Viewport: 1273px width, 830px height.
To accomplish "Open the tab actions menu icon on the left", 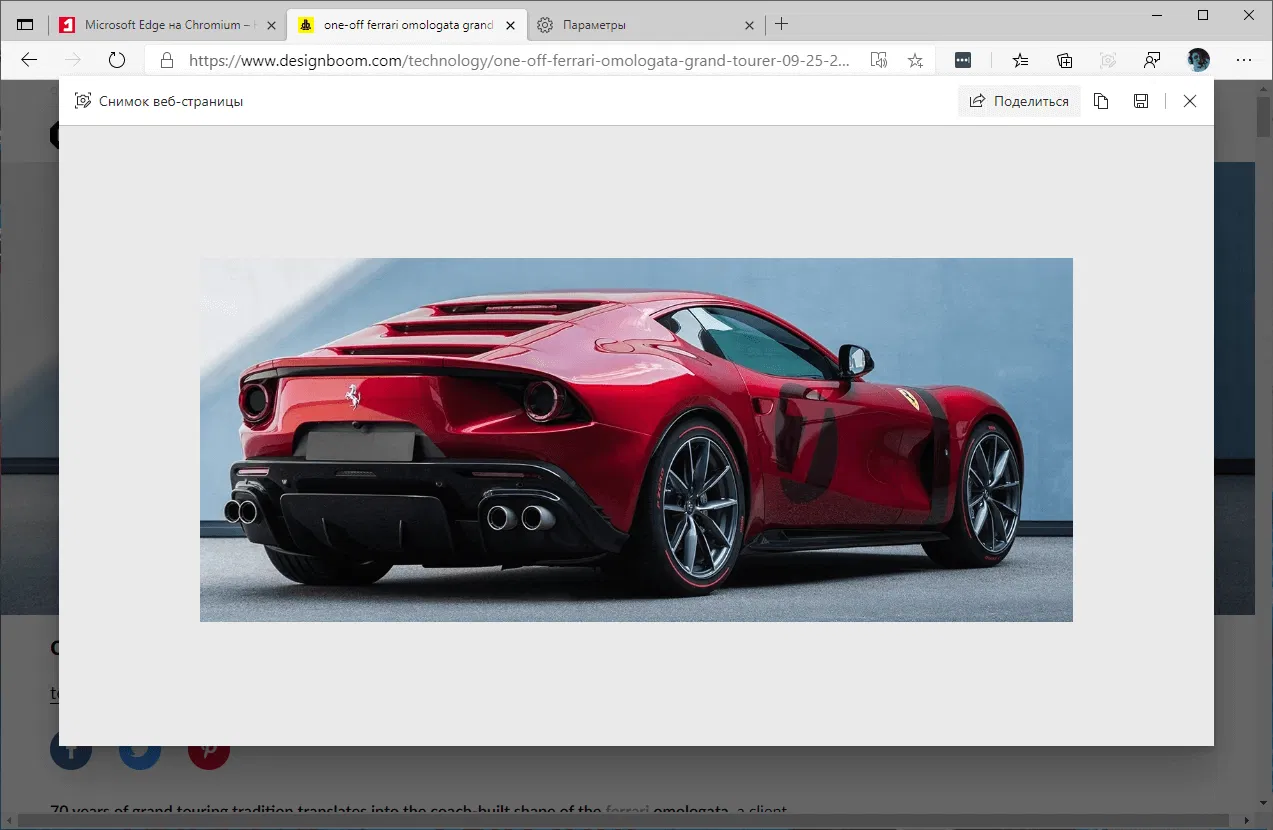I will (x=25, y=24).
